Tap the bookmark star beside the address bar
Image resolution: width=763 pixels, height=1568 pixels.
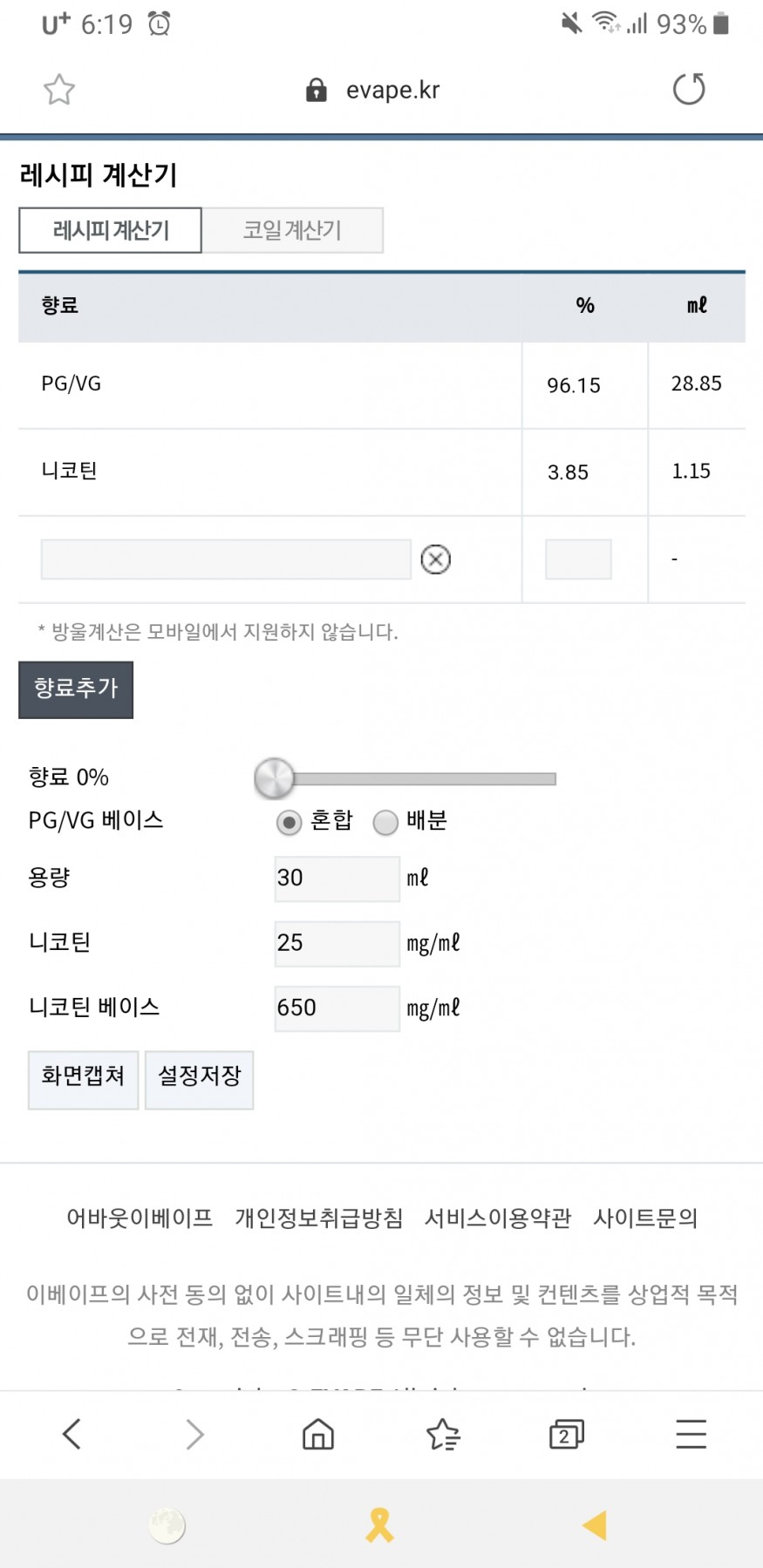click(x=59, y=90)
